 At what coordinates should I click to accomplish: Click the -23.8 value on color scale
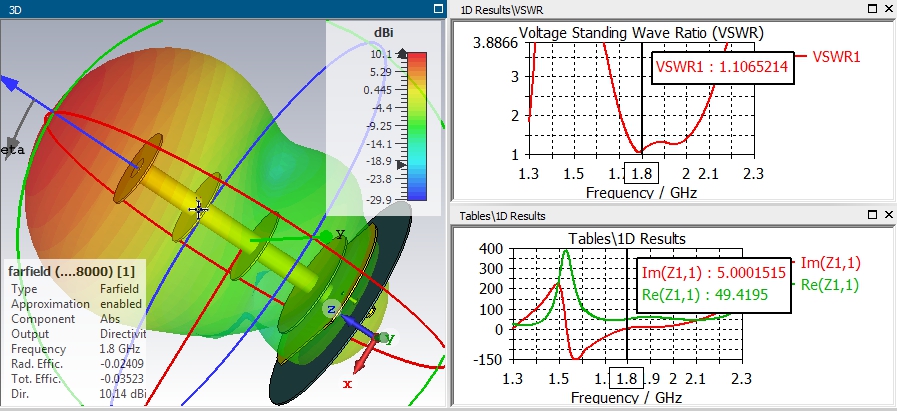378,179
